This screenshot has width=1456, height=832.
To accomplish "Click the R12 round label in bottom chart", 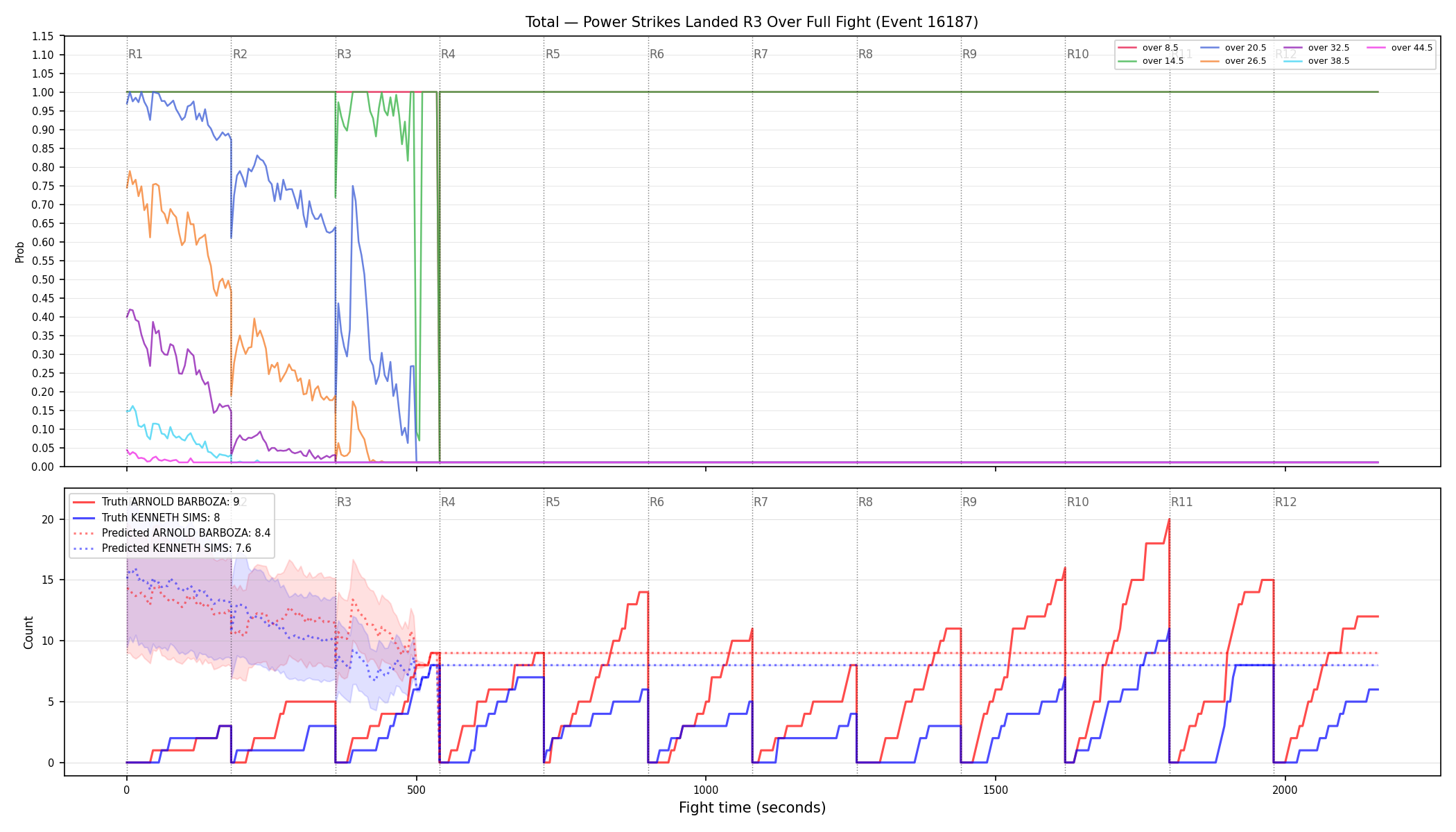I will 1285,502.
